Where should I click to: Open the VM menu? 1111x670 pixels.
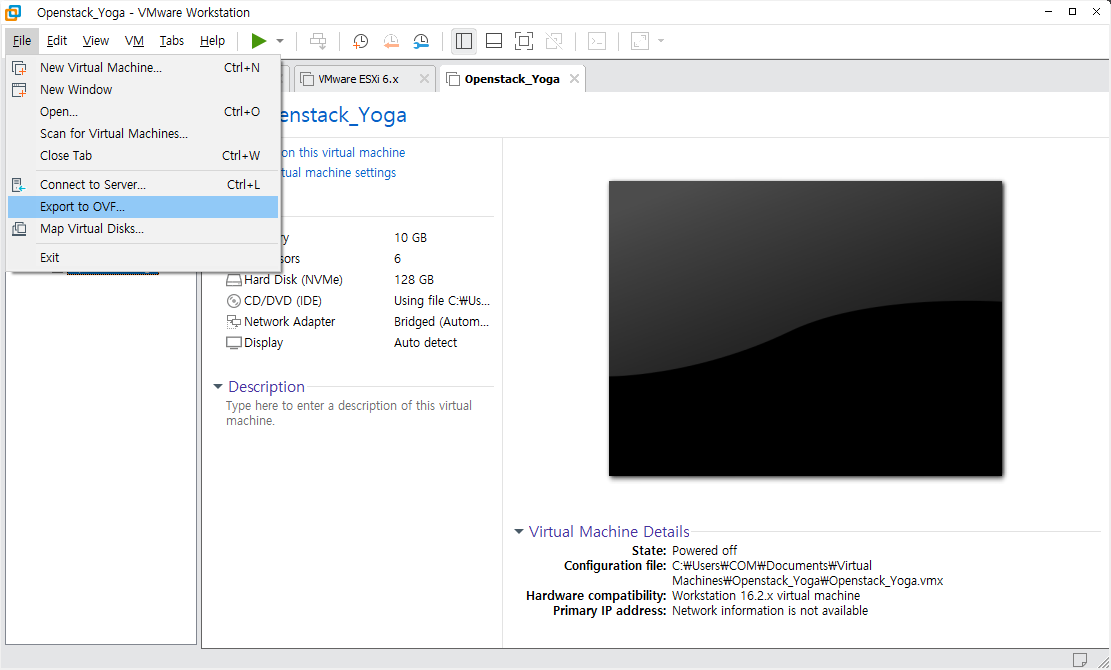click(134, 41)
